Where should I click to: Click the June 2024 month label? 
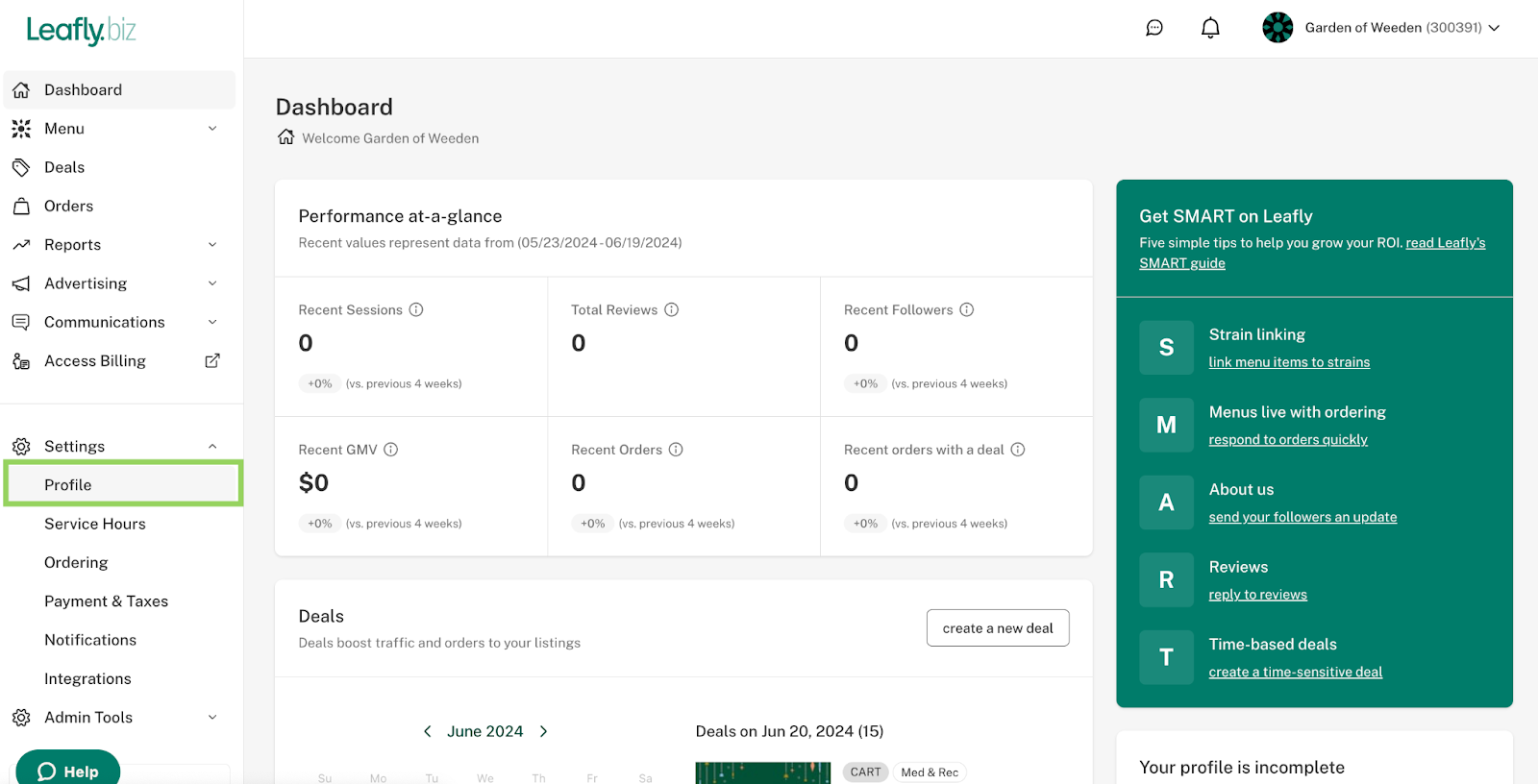pyautogui.click(x=485, y=731)
